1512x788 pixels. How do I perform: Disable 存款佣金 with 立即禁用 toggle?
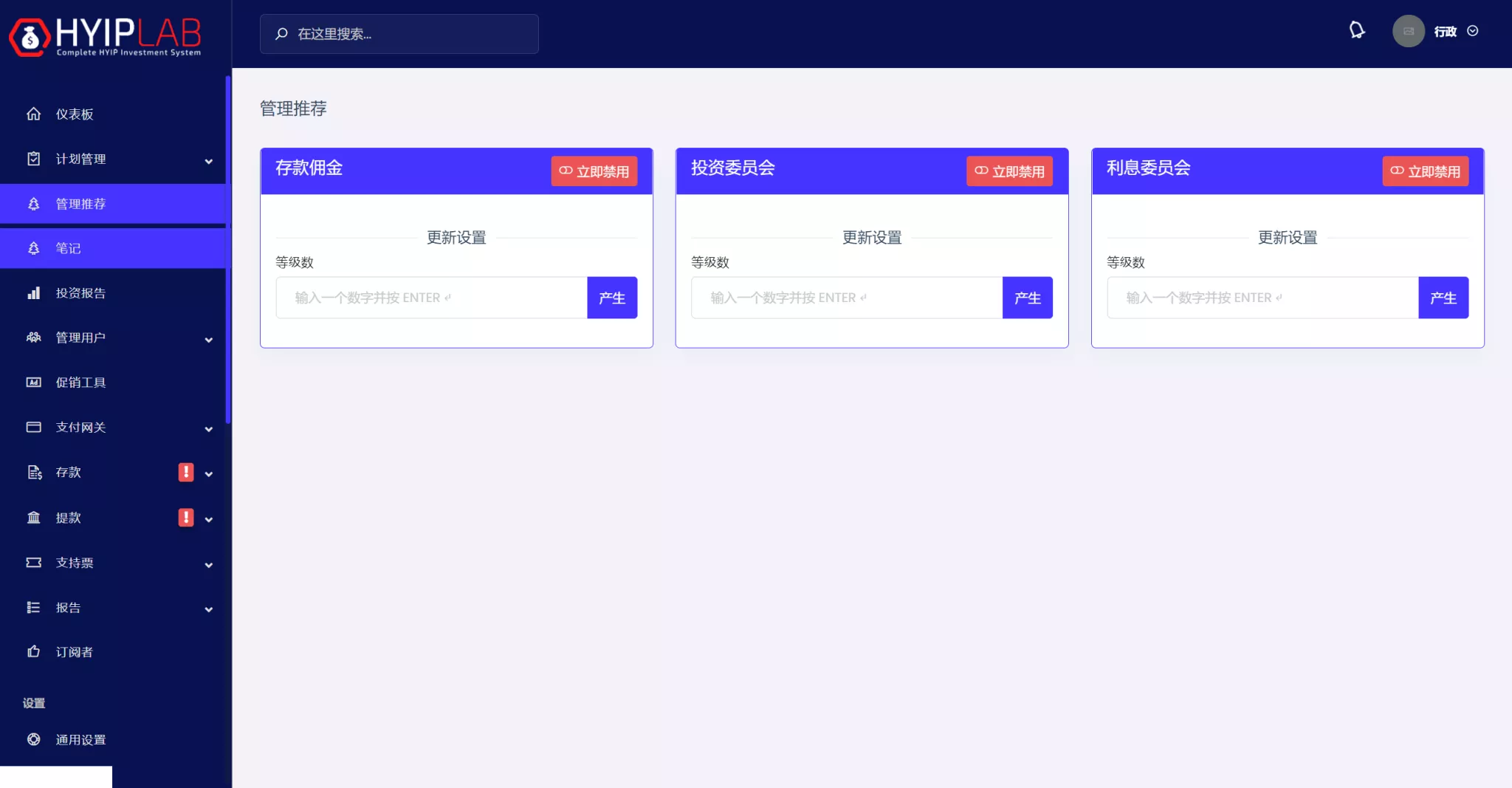594,171
